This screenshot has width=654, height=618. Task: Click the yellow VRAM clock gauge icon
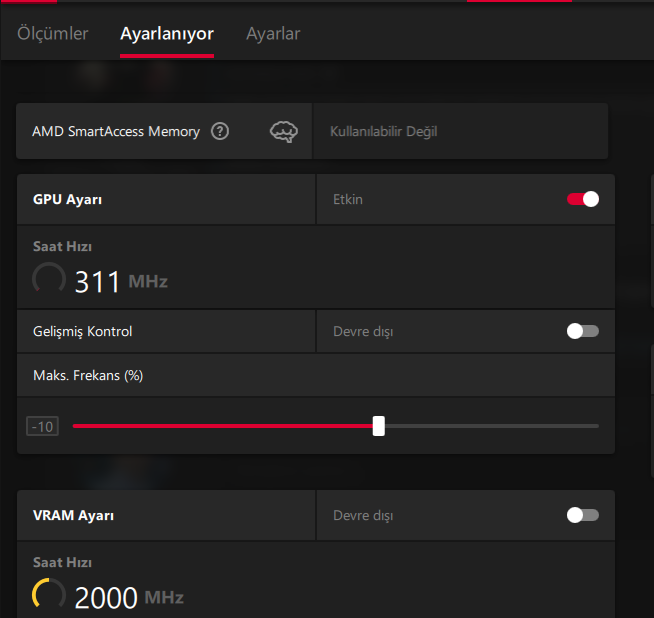click(x=49, y=595)
